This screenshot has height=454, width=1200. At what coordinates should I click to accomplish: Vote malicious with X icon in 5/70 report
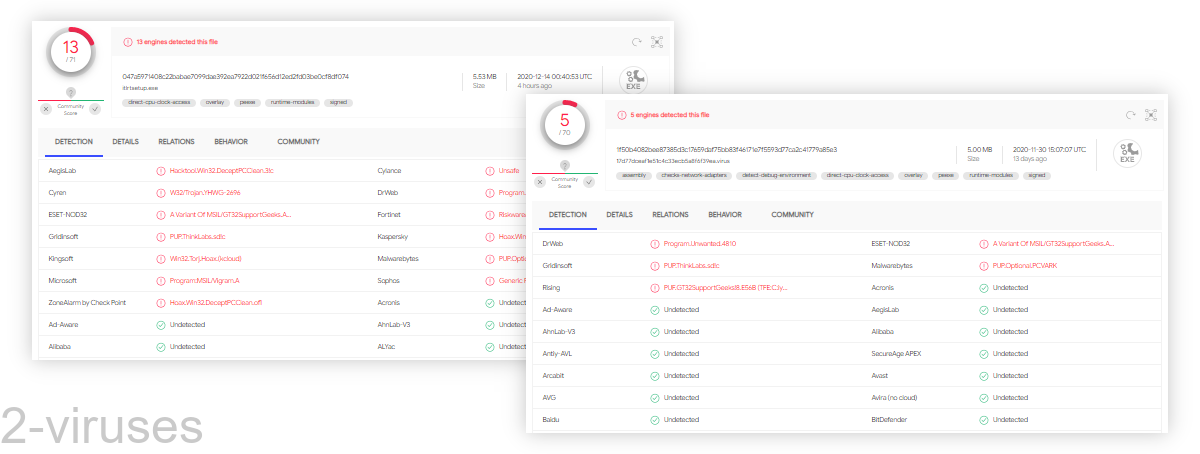(x=540, y=181)
